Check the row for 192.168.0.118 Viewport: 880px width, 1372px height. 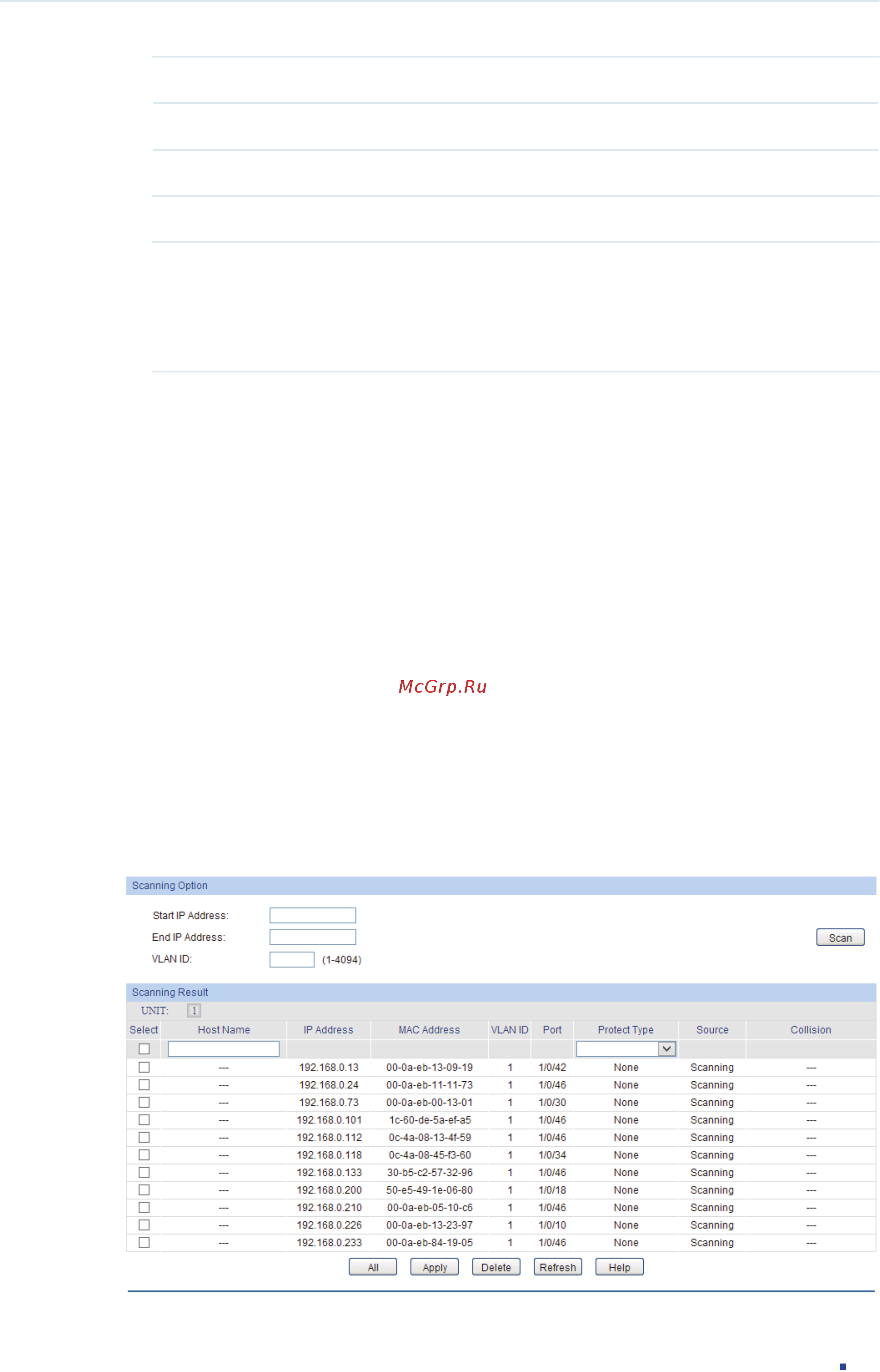pos(144,1155)
